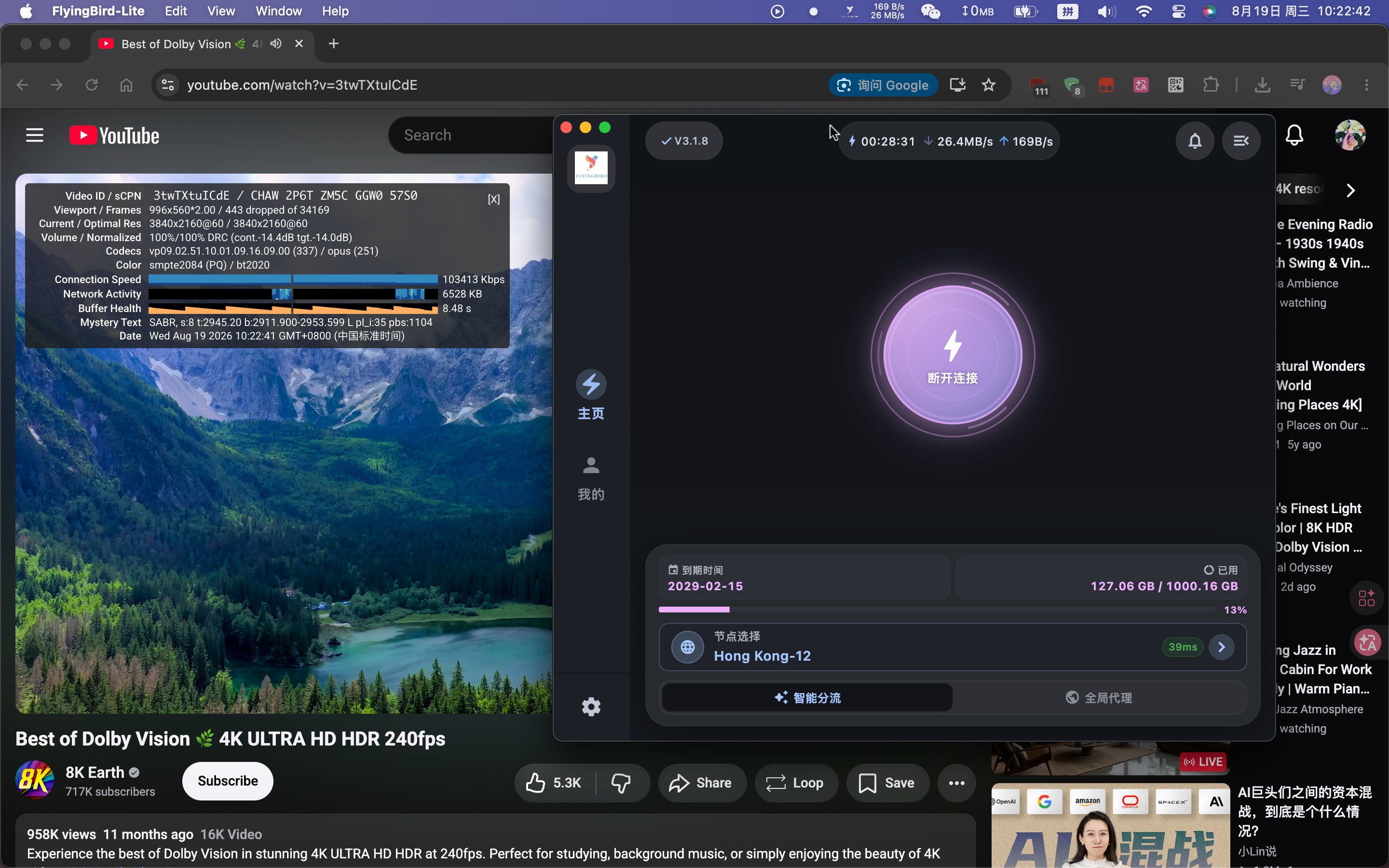Viewport: 1389px width, 868px height.
Task: Open YouTube notifications bell
Action: click(x=1294, y=136)
